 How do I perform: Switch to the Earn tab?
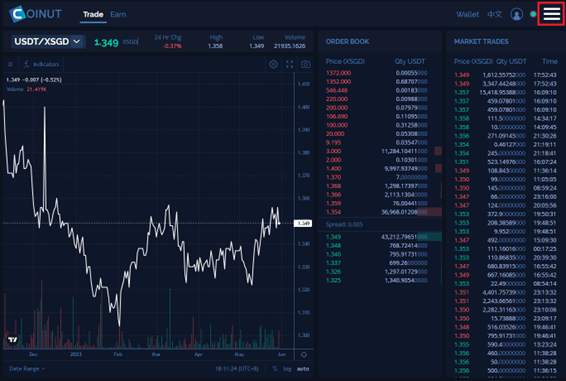click(x=118, y=14)
